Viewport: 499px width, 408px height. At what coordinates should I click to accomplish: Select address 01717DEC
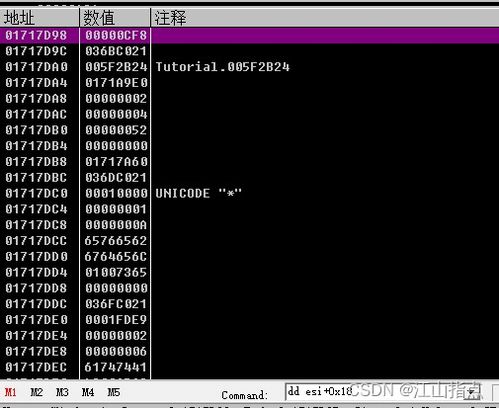(36, 367)
